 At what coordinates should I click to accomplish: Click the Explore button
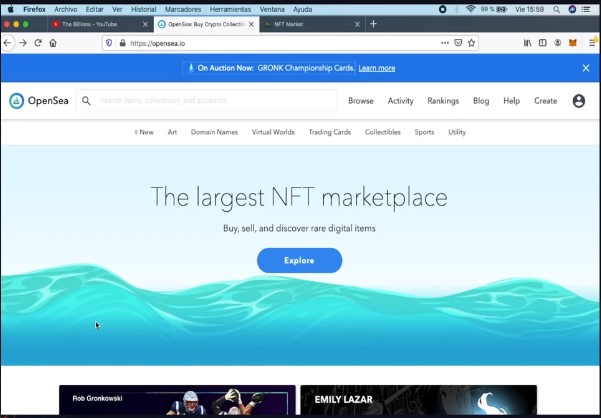tap(299, 261)
